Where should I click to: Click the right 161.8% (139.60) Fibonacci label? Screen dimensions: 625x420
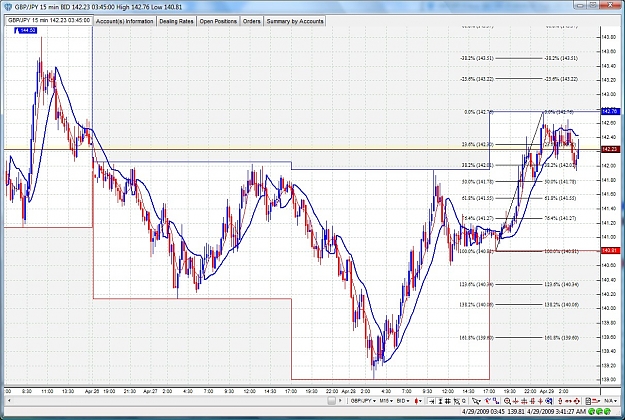[x=561, y=338]
